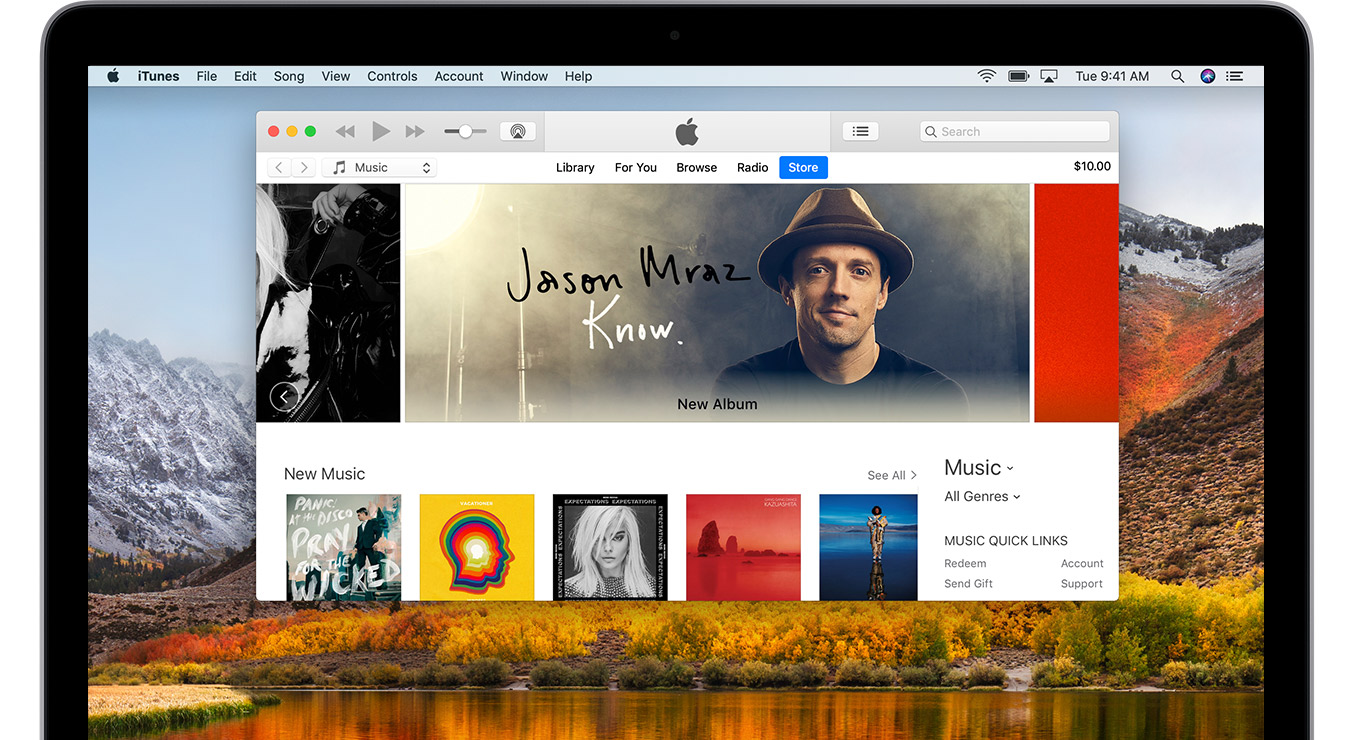This screenshot has width=1354, height=740.
Task: Click the forward navigation arrow
Action: pyautogui.click(x=303, y=168)
